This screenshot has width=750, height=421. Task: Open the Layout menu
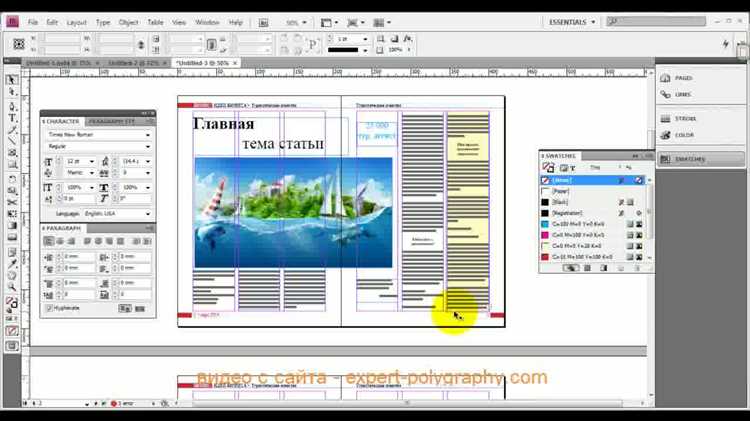77,22
